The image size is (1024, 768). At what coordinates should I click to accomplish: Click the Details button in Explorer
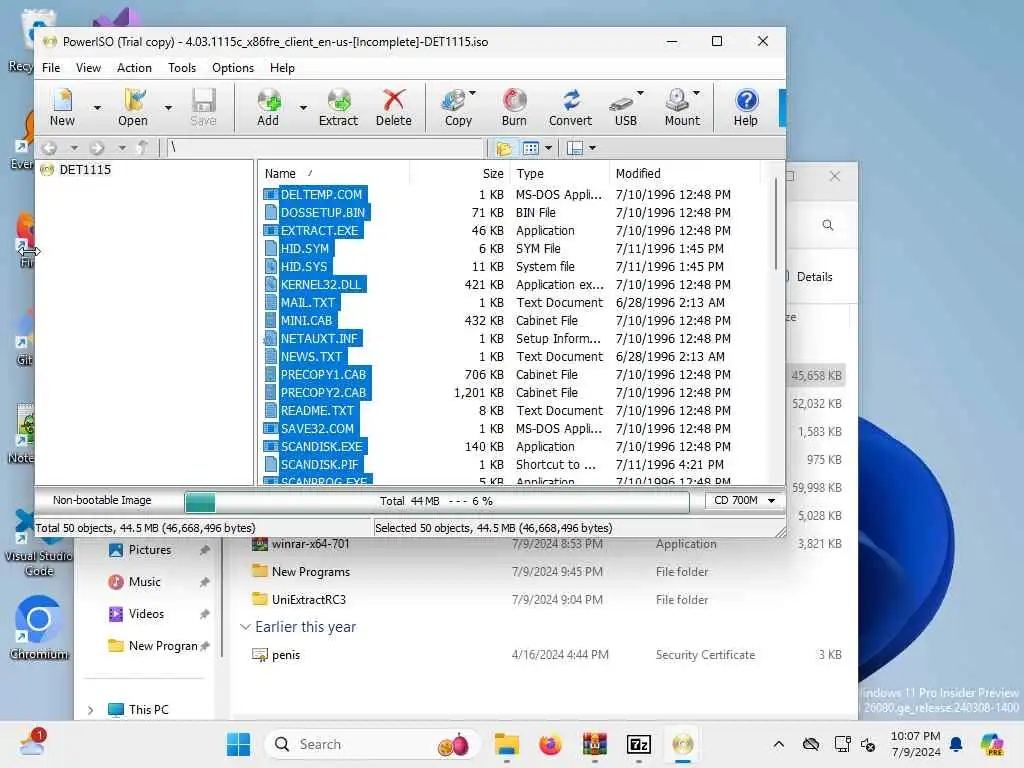click(814, 277)
